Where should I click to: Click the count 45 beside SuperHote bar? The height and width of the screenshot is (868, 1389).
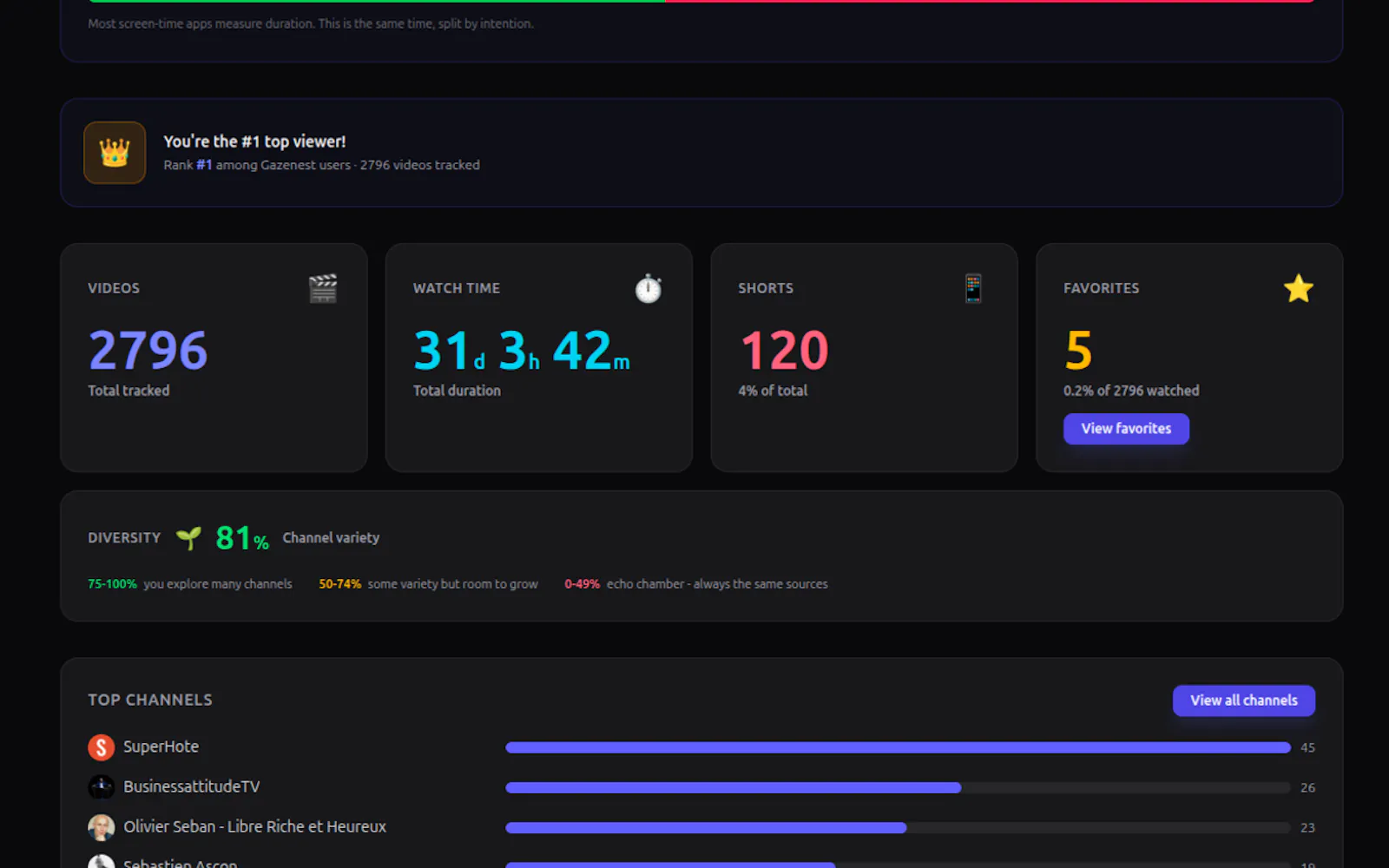point(1307,747)
